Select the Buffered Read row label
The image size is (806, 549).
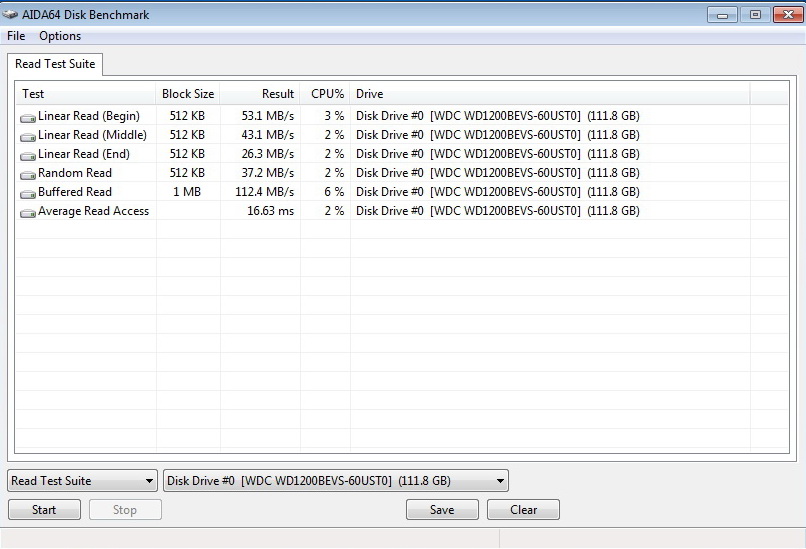point(75,192)
